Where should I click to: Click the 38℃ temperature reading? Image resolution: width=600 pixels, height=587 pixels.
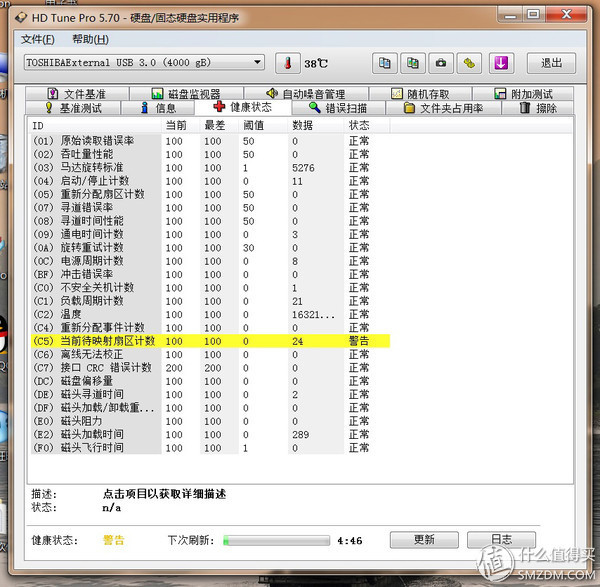[316, 64]
